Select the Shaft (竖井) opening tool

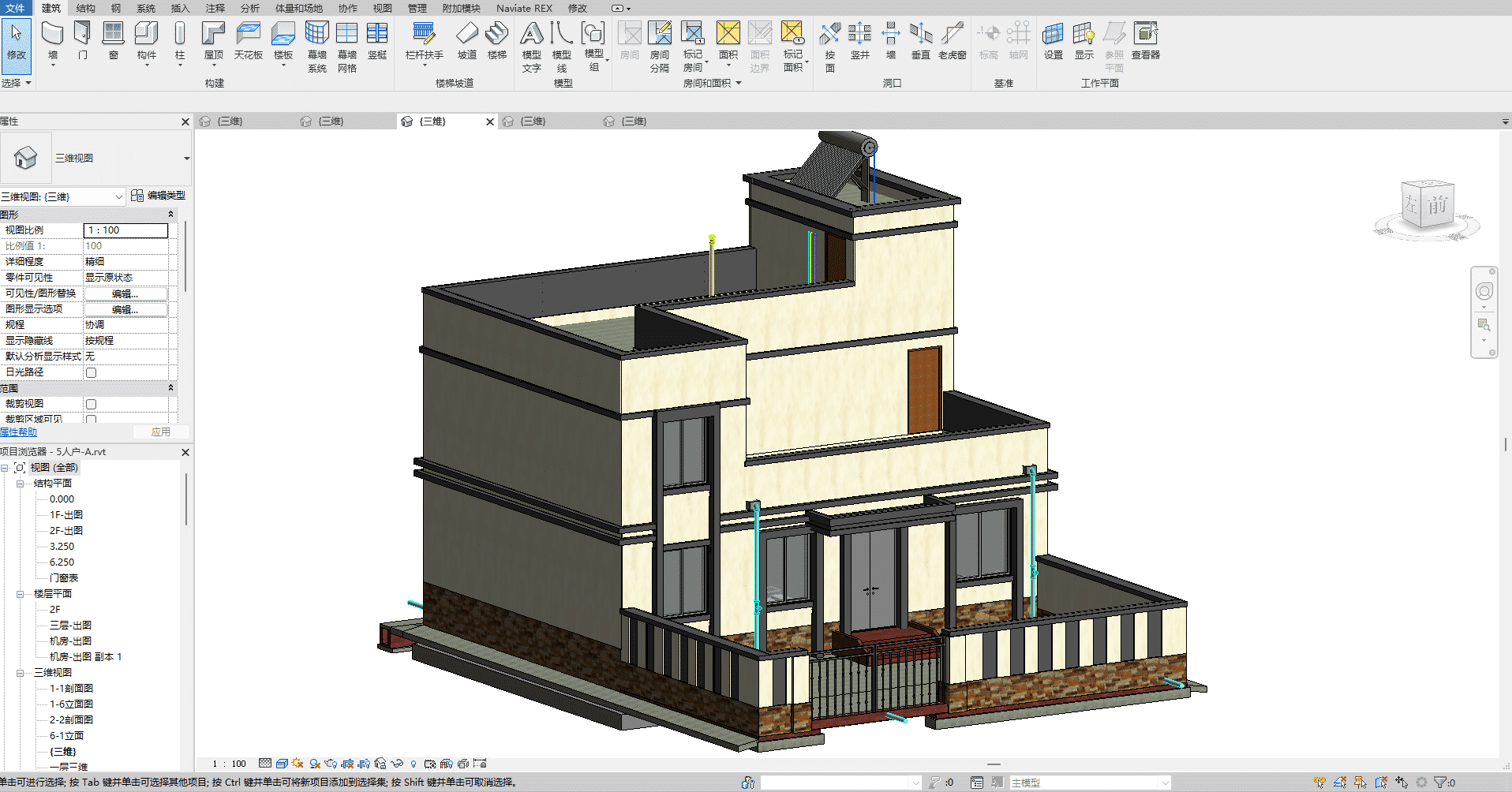(860, 41)
